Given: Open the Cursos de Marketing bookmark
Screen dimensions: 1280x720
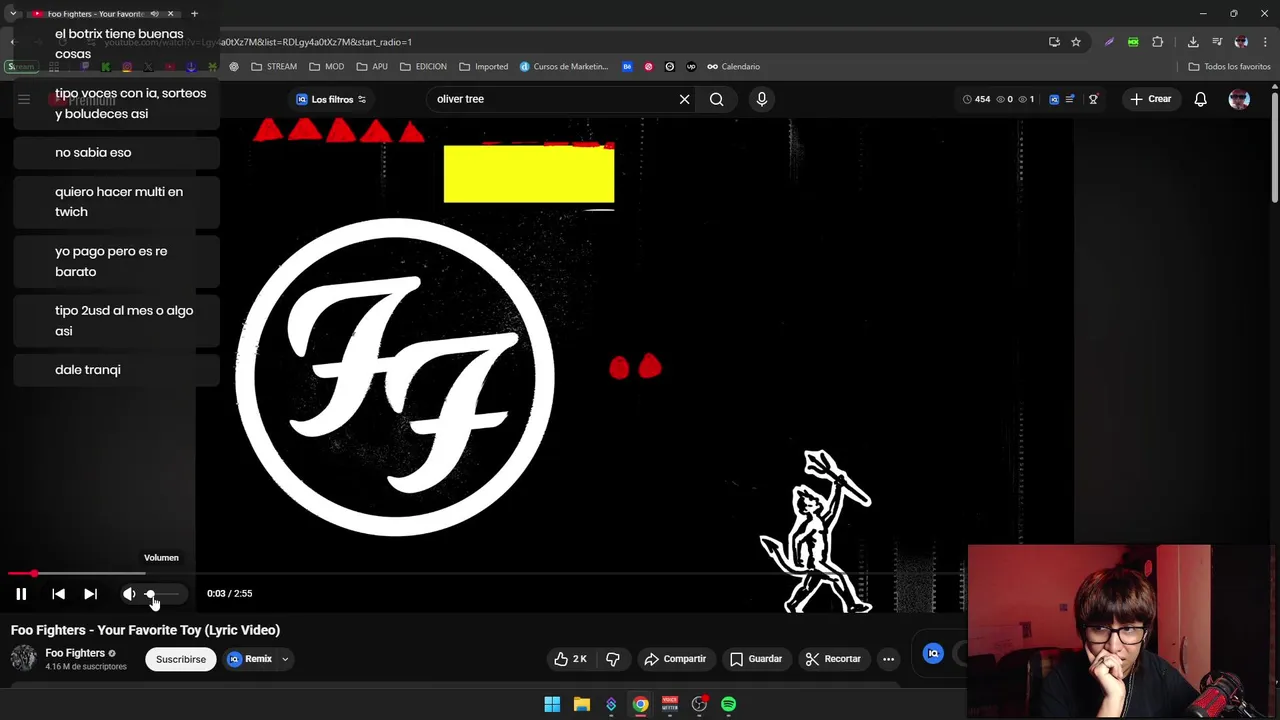Looking at the screenshot, I should [564, 67].
